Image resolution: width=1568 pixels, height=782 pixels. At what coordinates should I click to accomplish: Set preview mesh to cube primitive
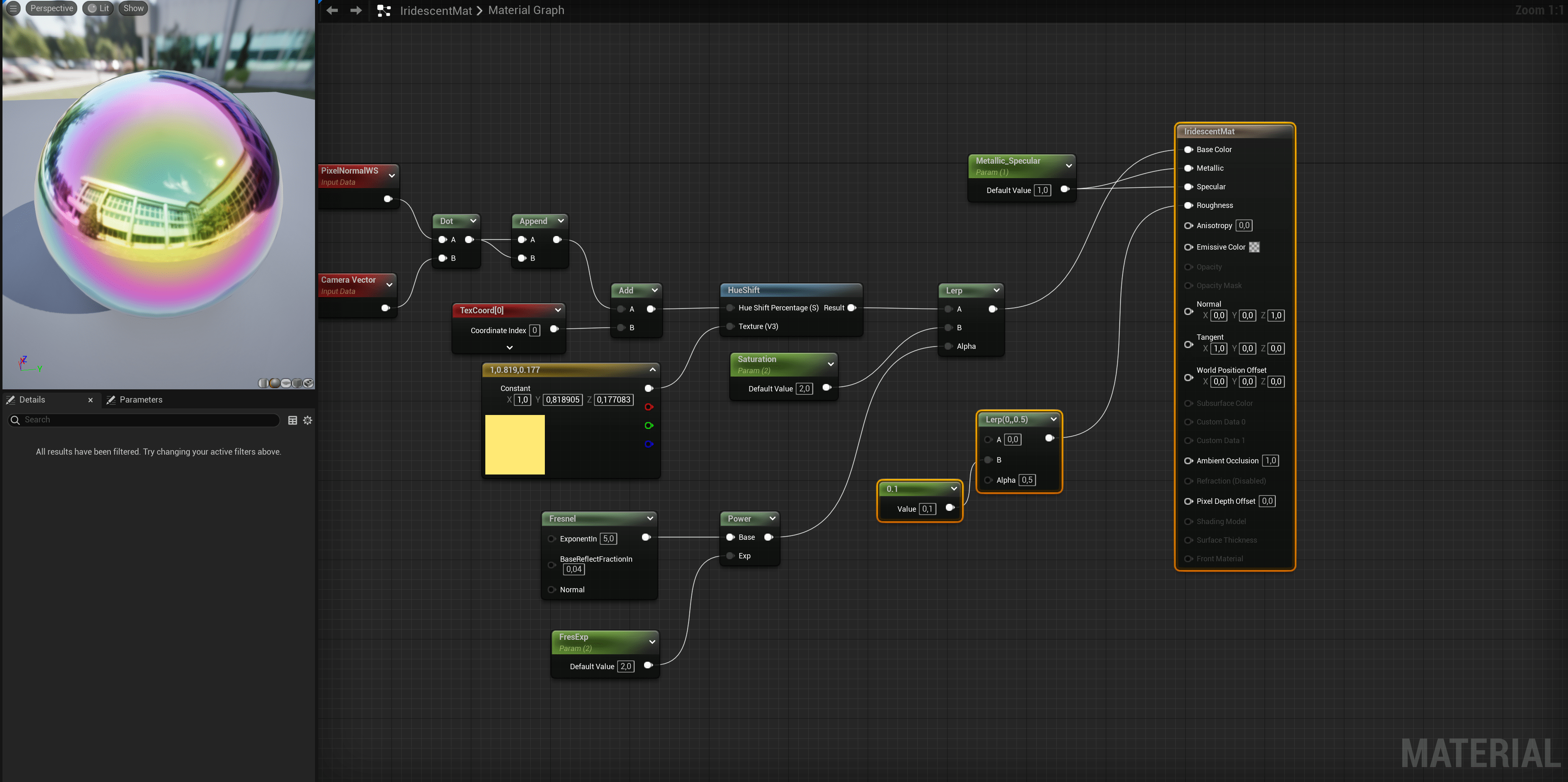tap(297, 384)
